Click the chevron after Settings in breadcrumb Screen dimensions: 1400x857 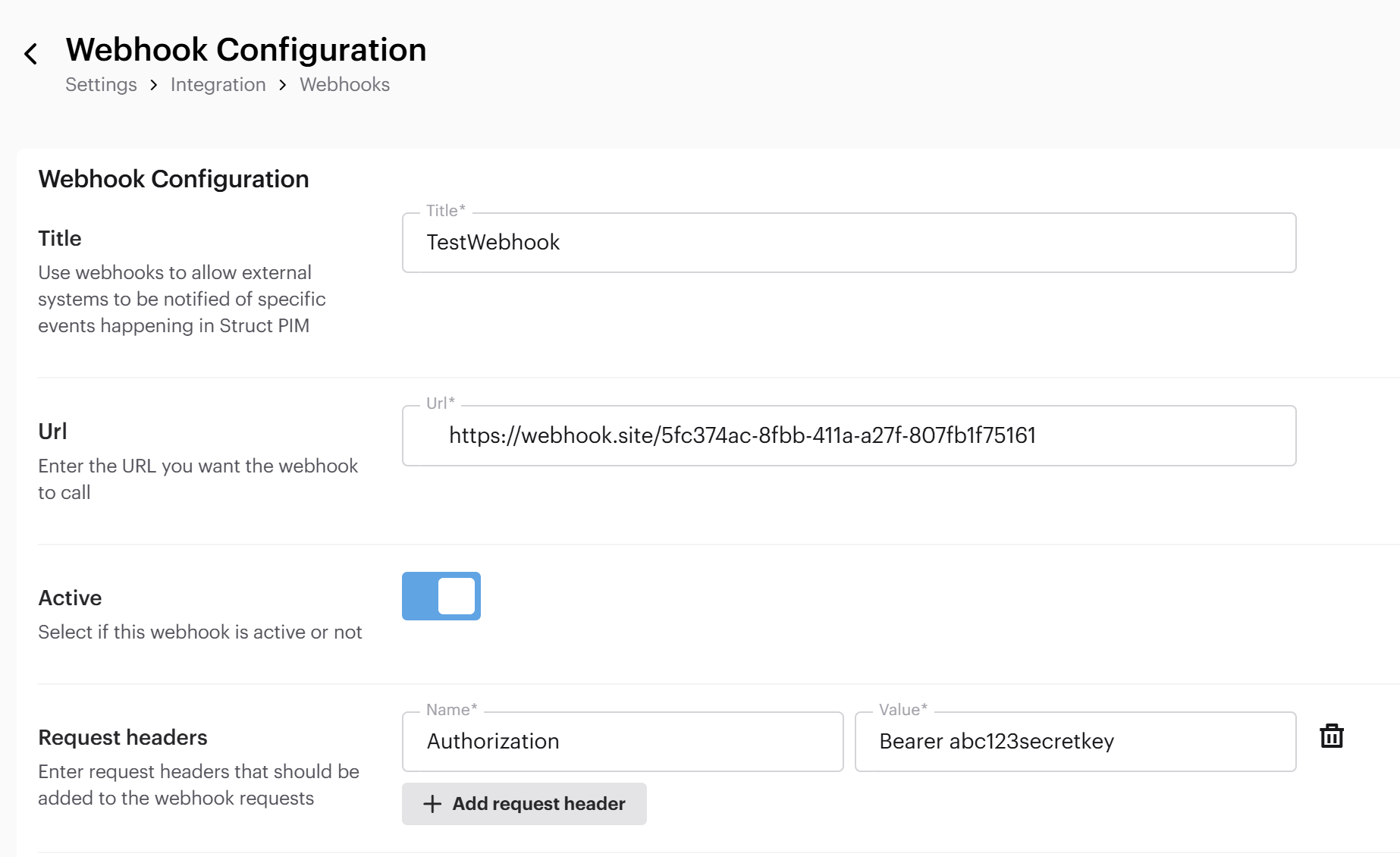(154, 85)
